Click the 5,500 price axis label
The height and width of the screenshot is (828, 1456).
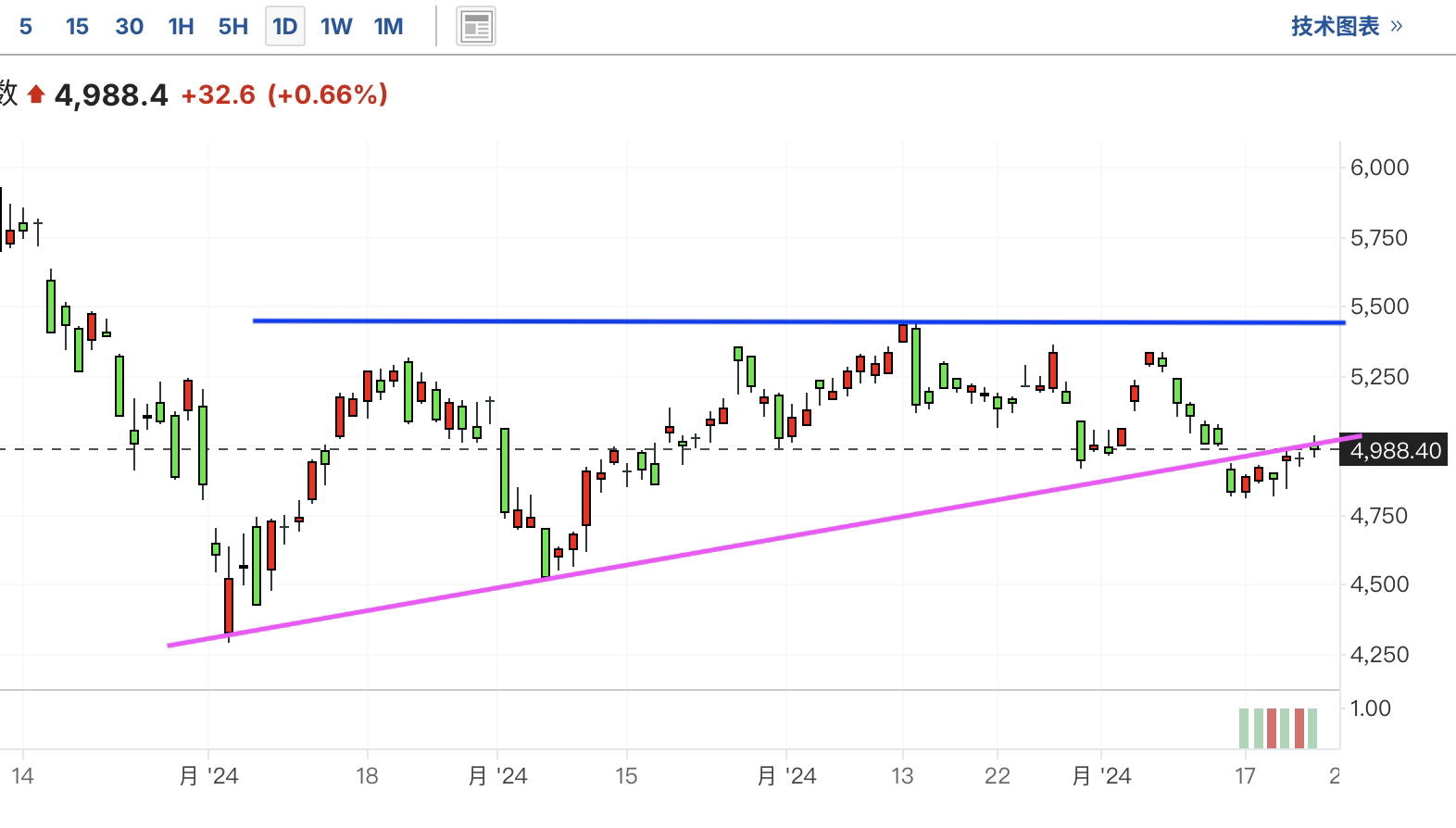(1379, 307)
